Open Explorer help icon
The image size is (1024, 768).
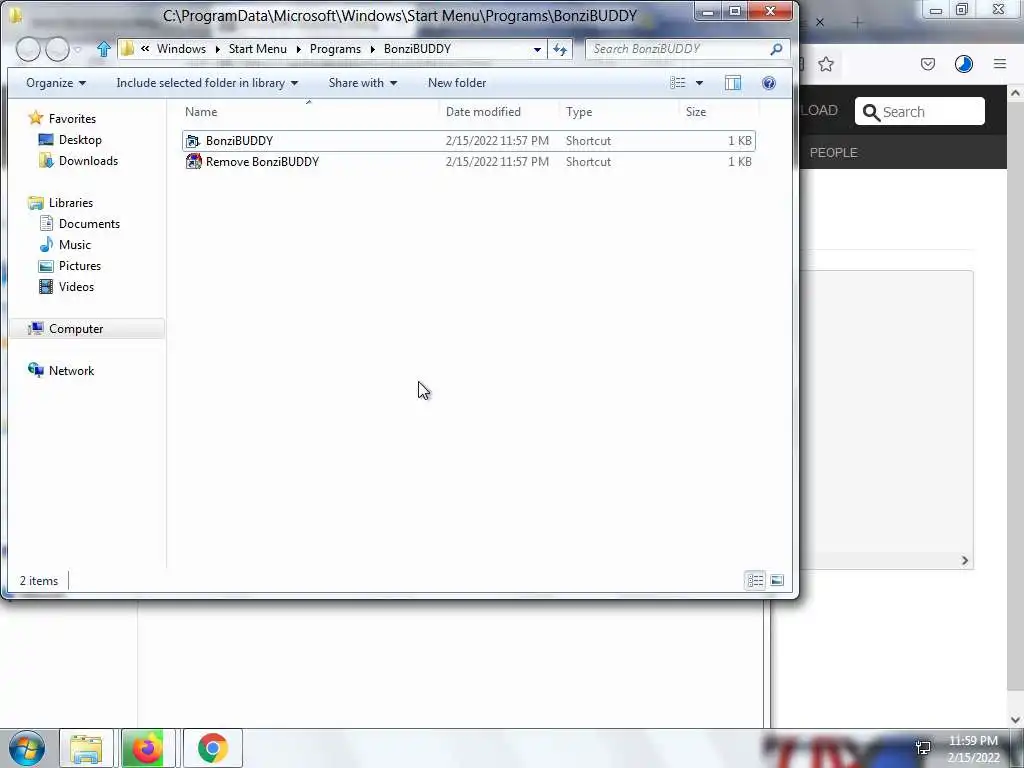pos(769,83)
